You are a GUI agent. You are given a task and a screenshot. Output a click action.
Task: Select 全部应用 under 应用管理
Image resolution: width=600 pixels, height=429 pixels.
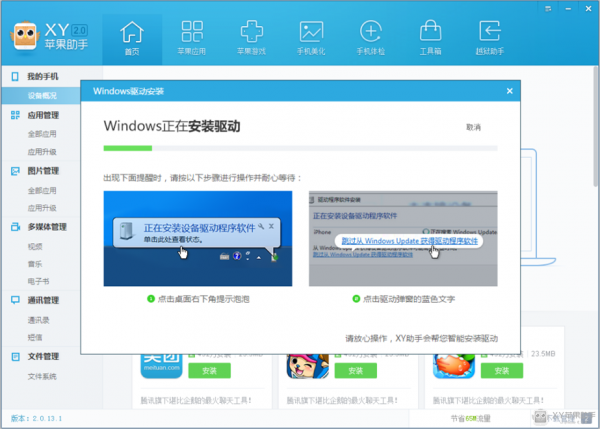pyautogui.click(x=42, y=134)
